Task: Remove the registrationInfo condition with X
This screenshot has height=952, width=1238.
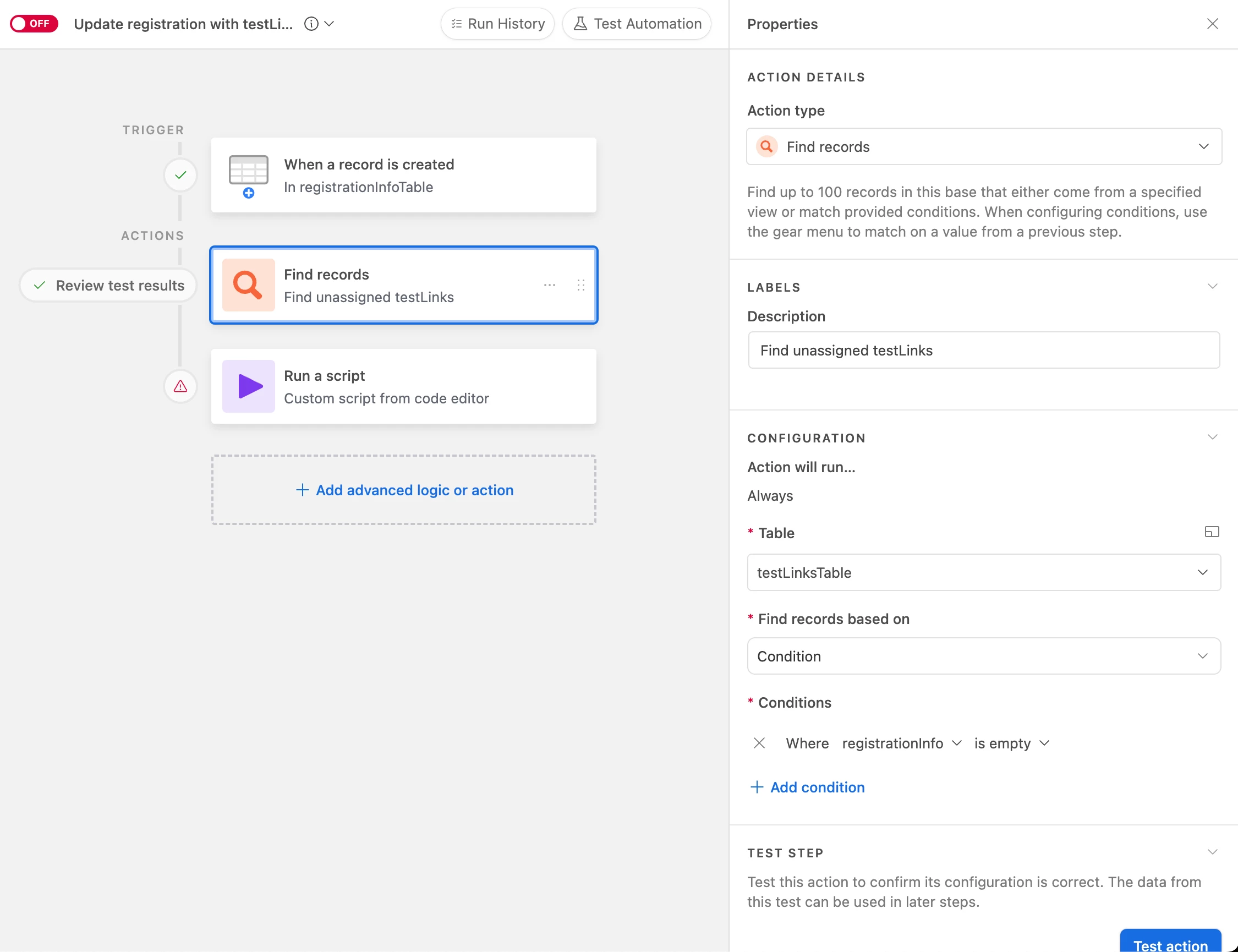Action: 759,743
